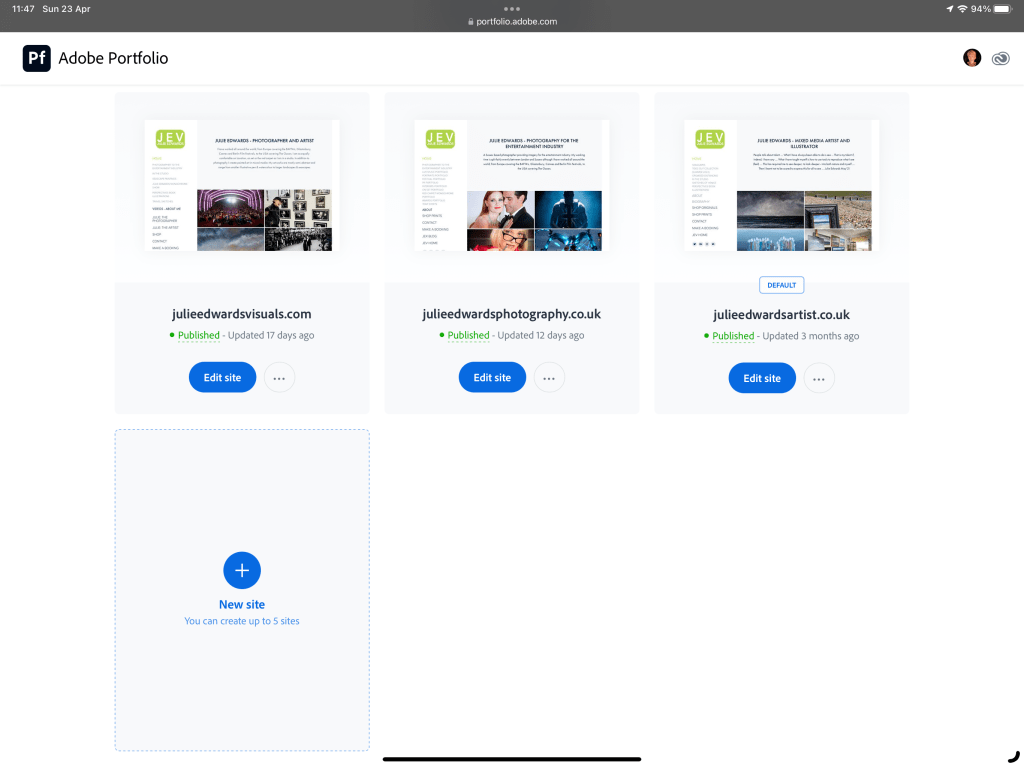Open the user profile avatar

point(971,58)
